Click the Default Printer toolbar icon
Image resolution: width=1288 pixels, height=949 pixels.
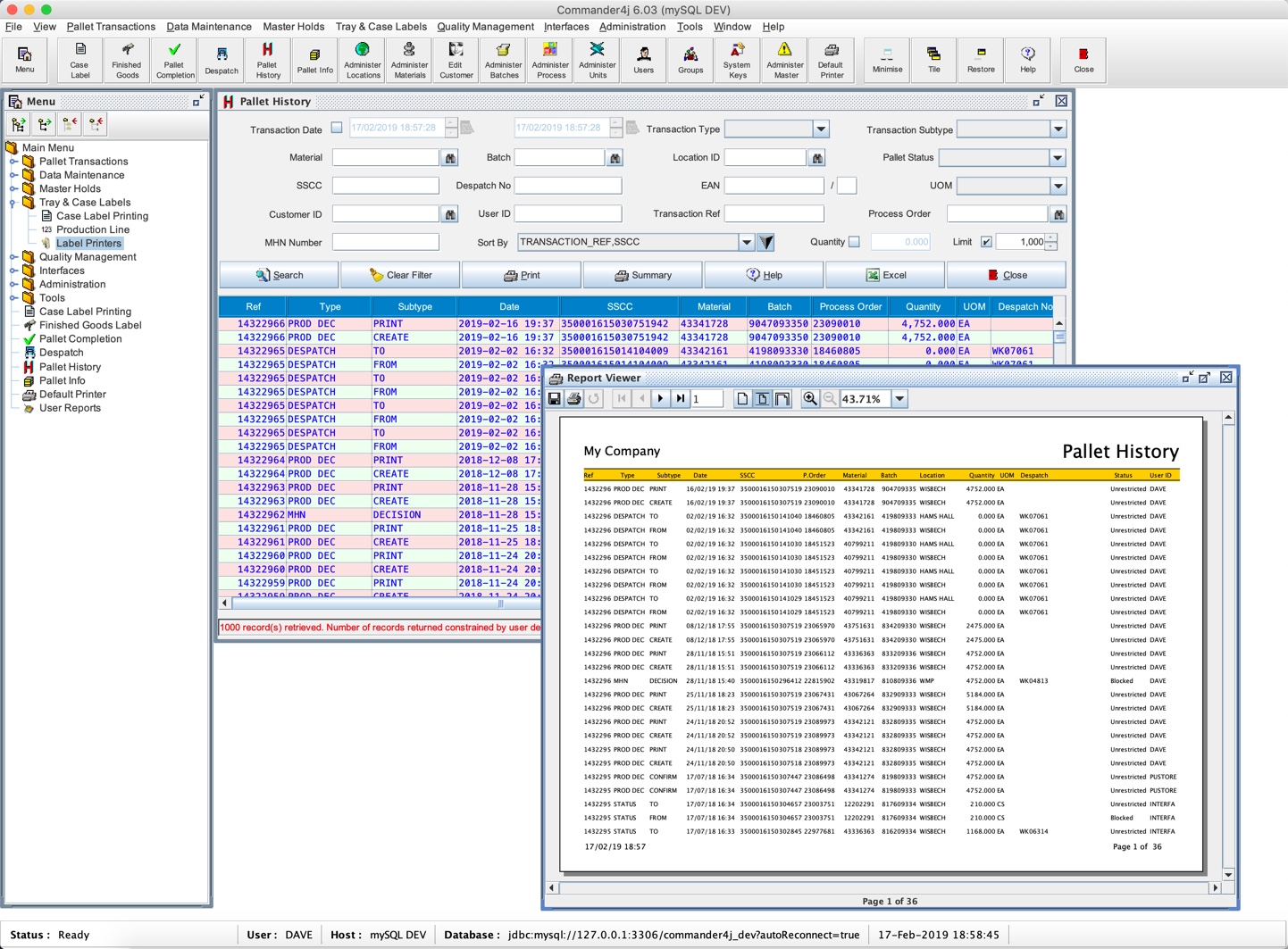point(831,60)
